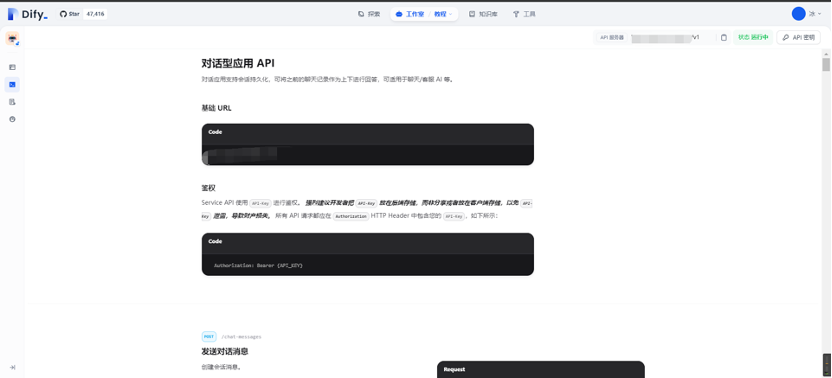Screen dimensions: 832x378
Task: Click the 状态 运行中 status badge
Action: pos(753,38)
